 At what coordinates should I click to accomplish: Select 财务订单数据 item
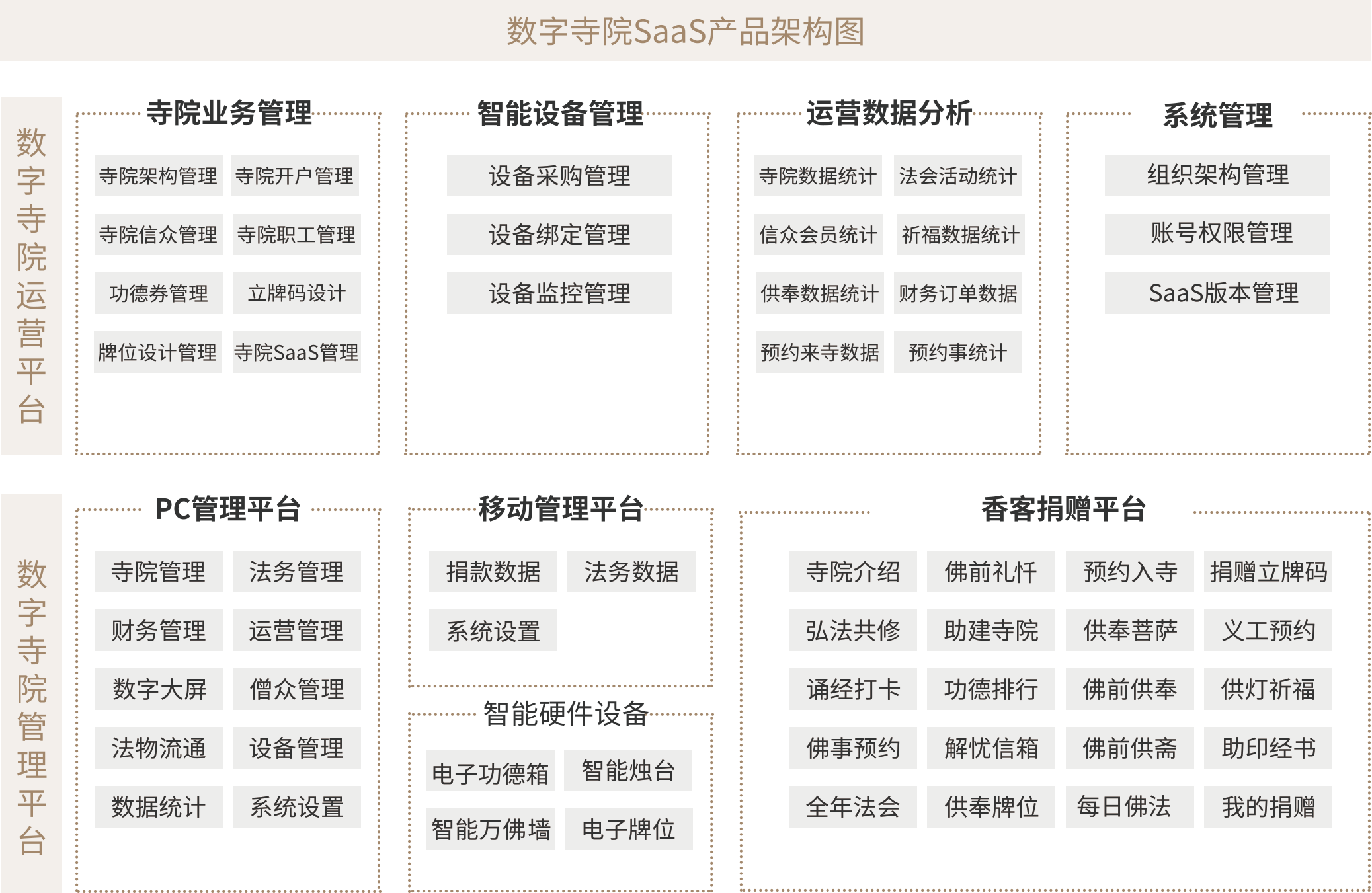957,293
